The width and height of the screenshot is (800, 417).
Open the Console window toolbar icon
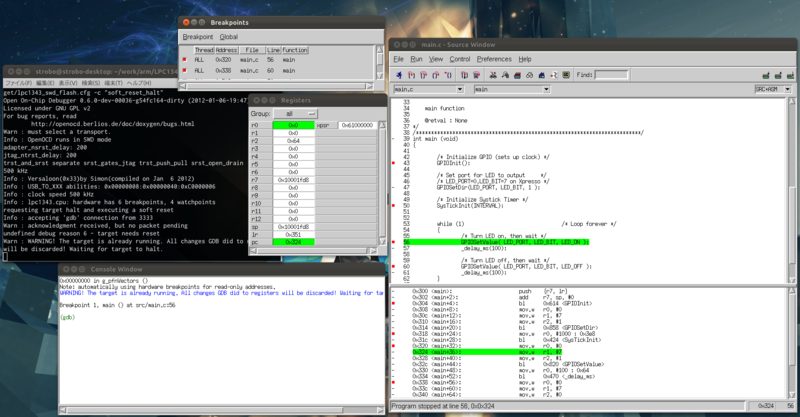point(566,75)
